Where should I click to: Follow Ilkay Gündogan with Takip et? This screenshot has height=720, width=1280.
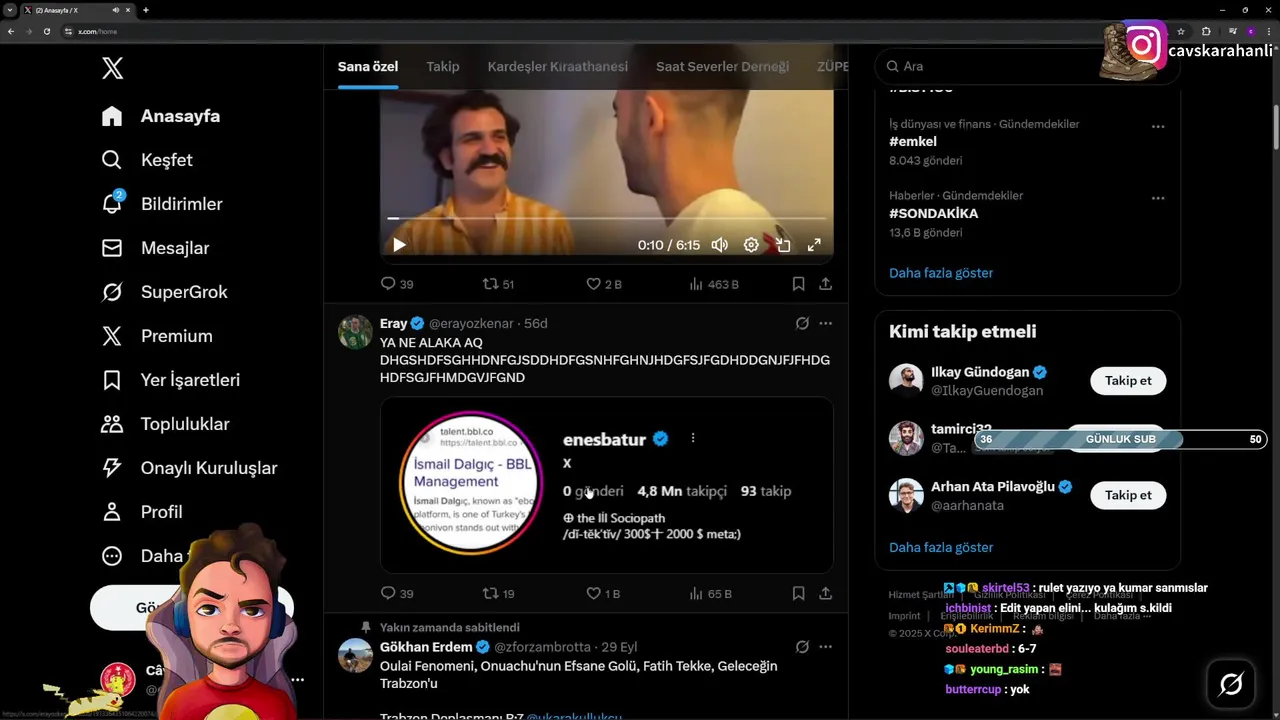pyautogui.click(x=1128, y=381)
